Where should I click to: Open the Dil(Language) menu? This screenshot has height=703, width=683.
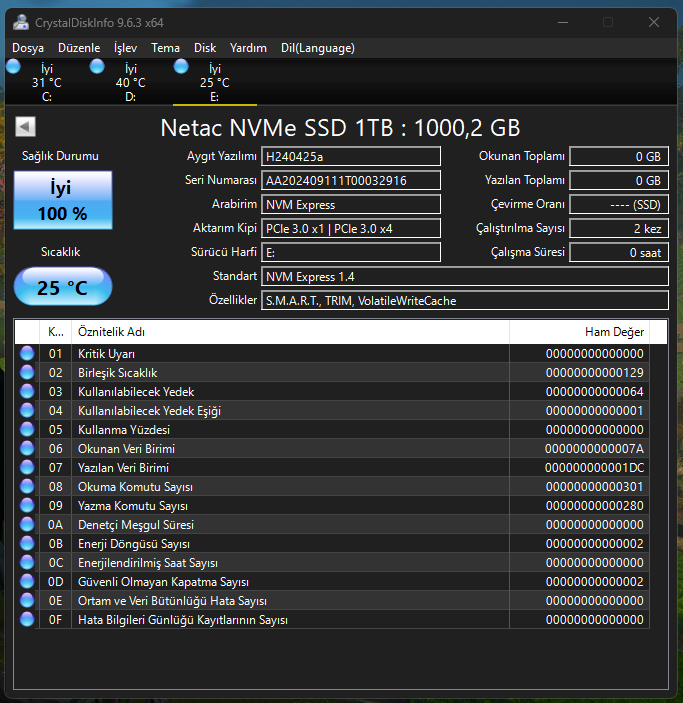coord(318,48)
